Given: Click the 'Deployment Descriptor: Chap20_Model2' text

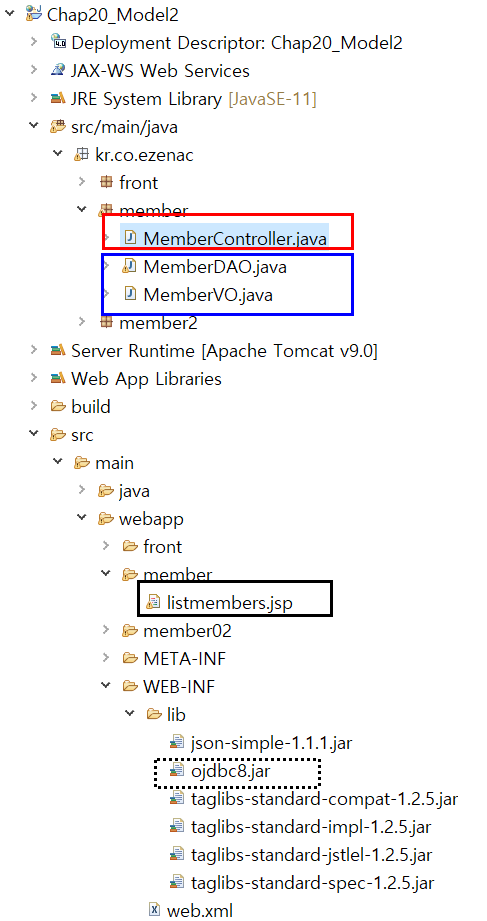Looking at the screenshot, I should tap(237, 42).
